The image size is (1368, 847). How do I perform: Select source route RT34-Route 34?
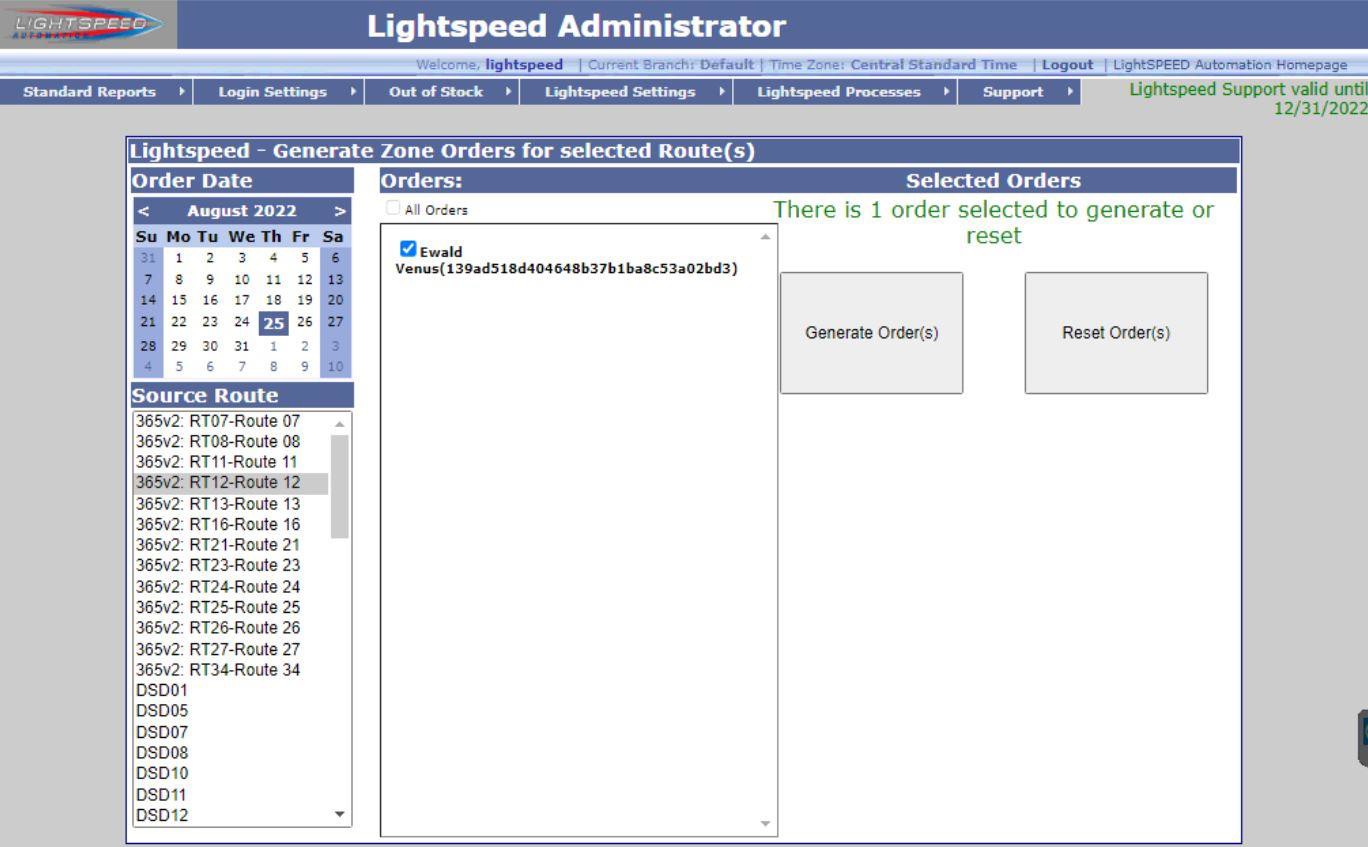[232, 670]
